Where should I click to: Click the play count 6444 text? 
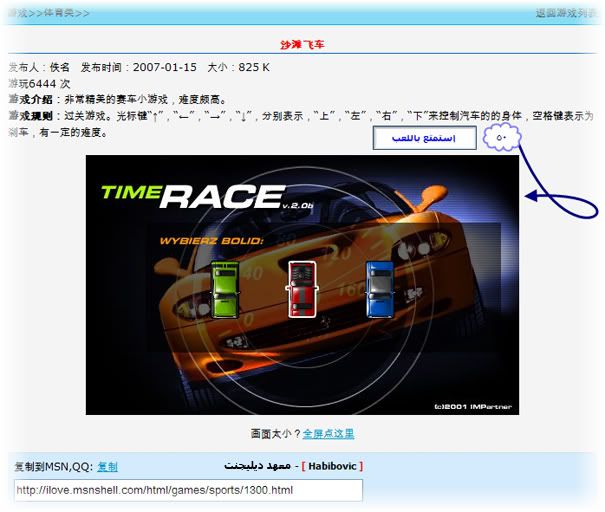click(x=43, y=84)
